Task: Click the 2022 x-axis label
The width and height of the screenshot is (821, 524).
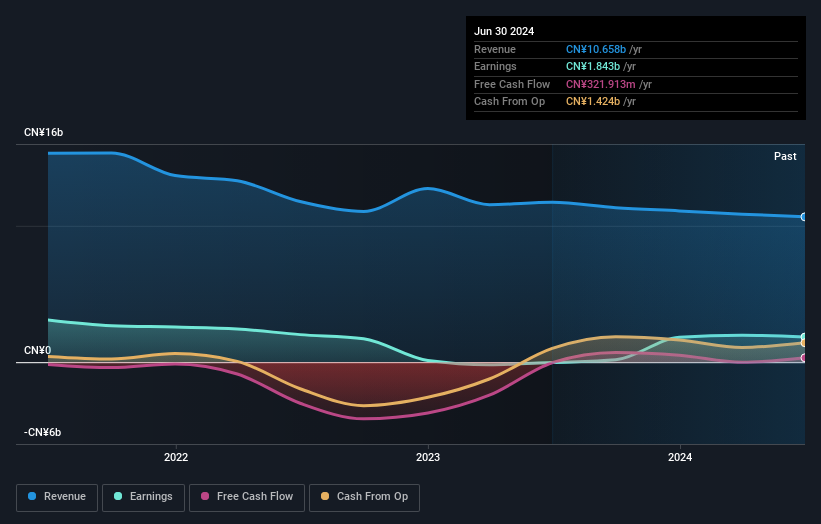Action: [176, 457]
